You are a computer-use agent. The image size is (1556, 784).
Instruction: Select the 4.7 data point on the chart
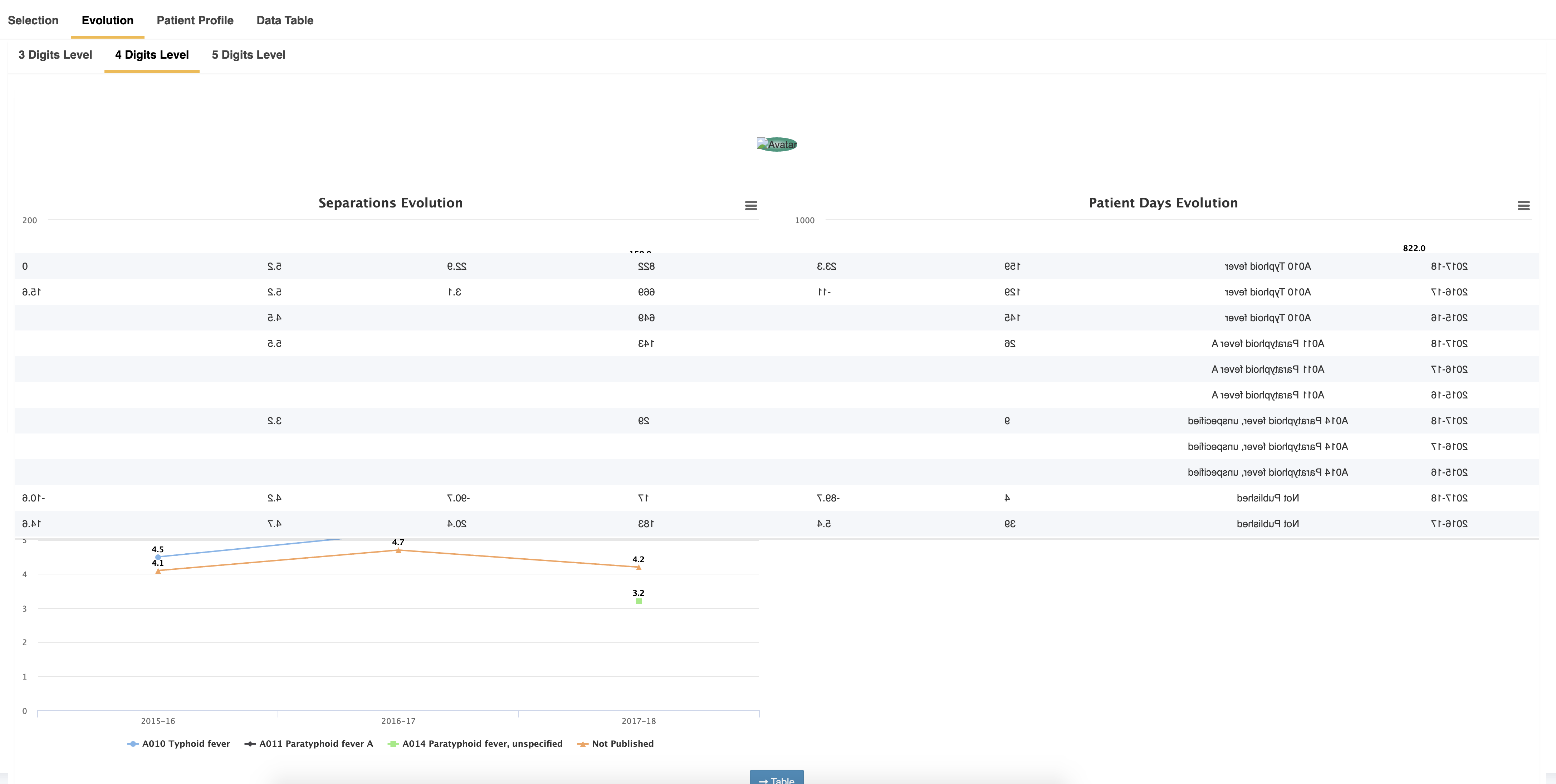coord(398,551)
